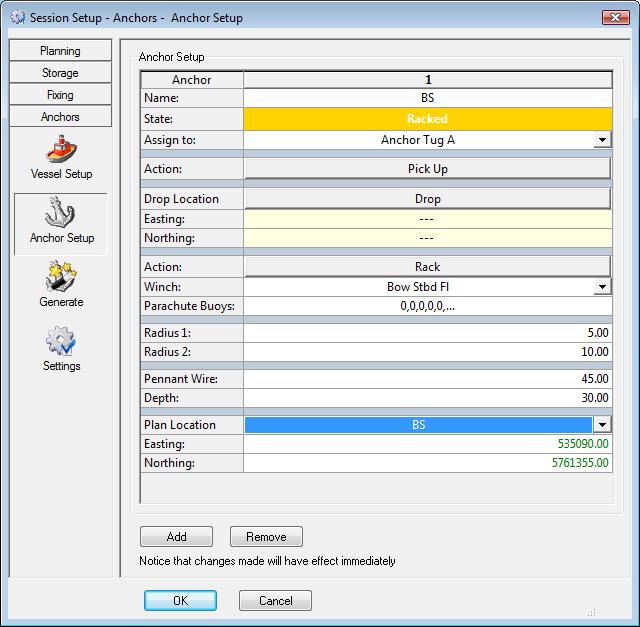Click the Add button
The image size is (640, 627).
pos(177,537)
